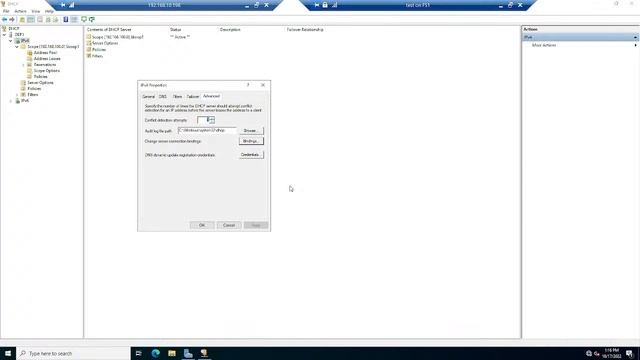Click the pin icon on the 192.168 session bar

(63, 5)
